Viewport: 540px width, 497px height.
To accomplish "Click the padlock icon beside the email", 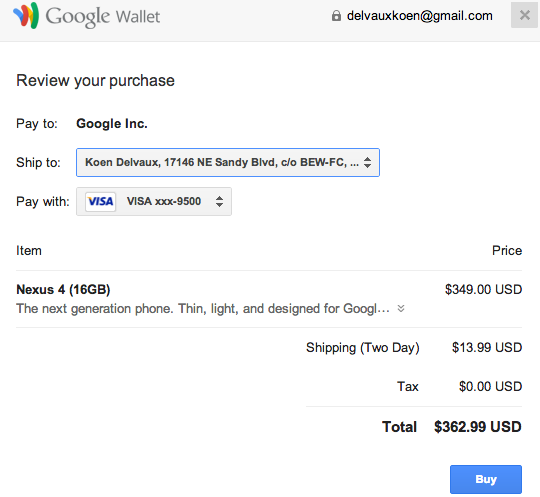I will (x=336, y=16).
